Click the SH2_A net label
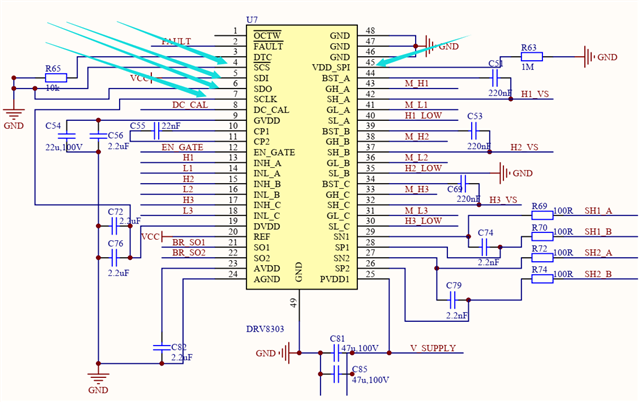 [x=598, y=252]
